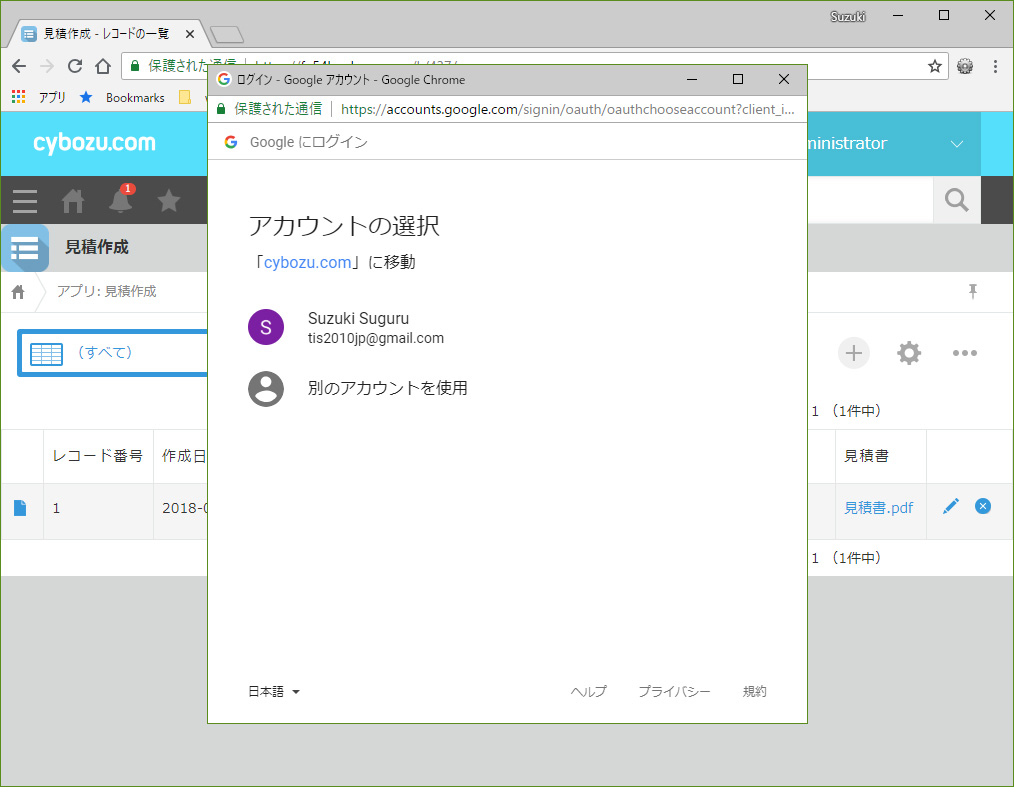Minimize the Google login popup window

(692, 80)
